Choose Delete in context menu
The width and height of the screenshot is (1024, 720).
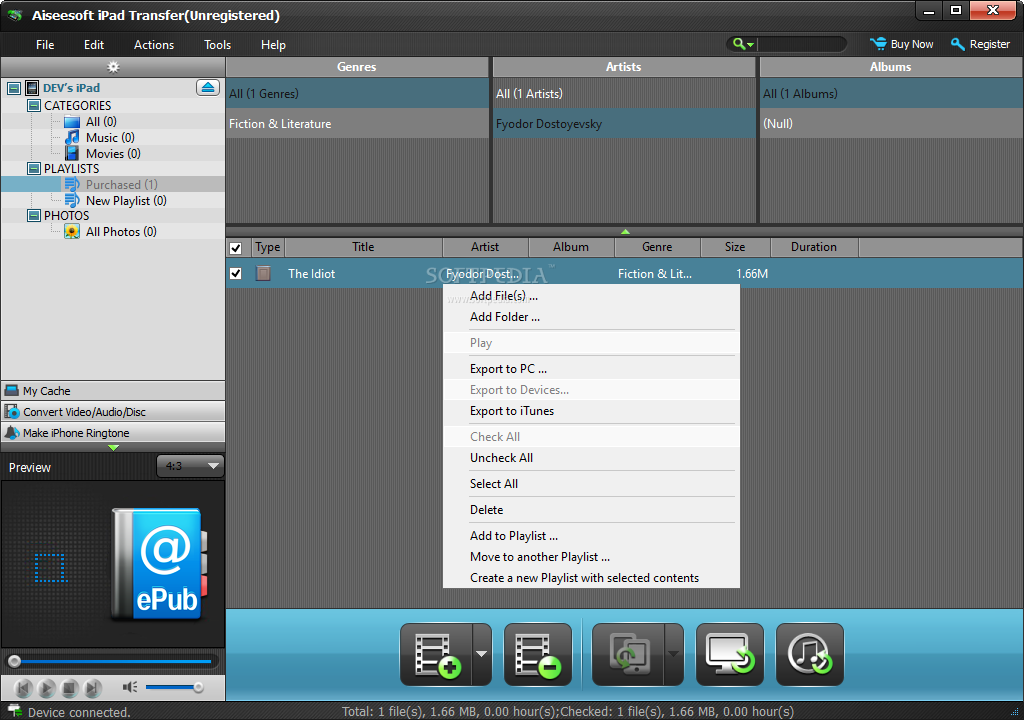click(591, 510)
